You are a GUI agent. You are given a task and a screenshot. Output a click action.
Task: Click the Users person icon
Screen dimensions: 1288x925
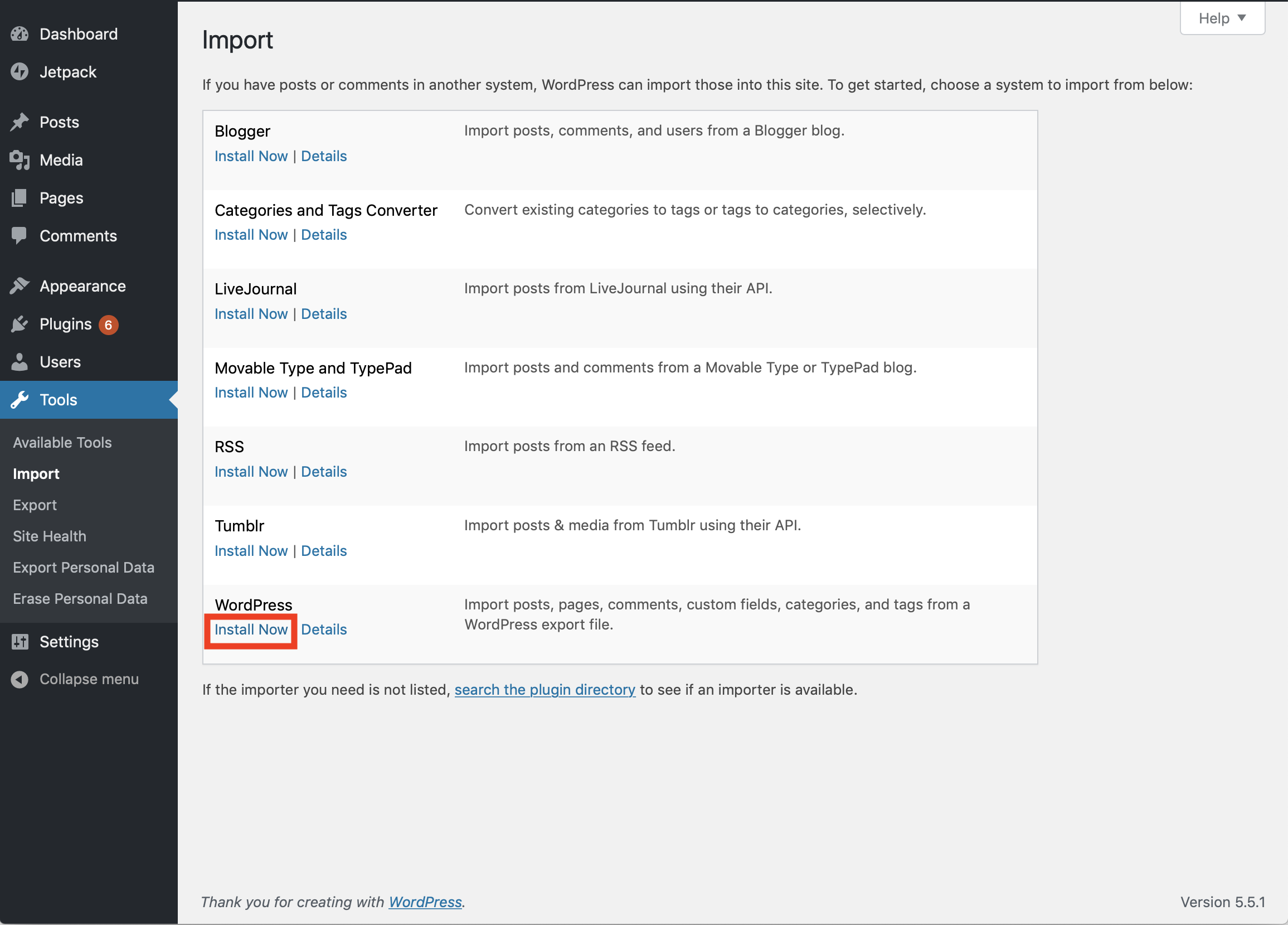point(20,362)
